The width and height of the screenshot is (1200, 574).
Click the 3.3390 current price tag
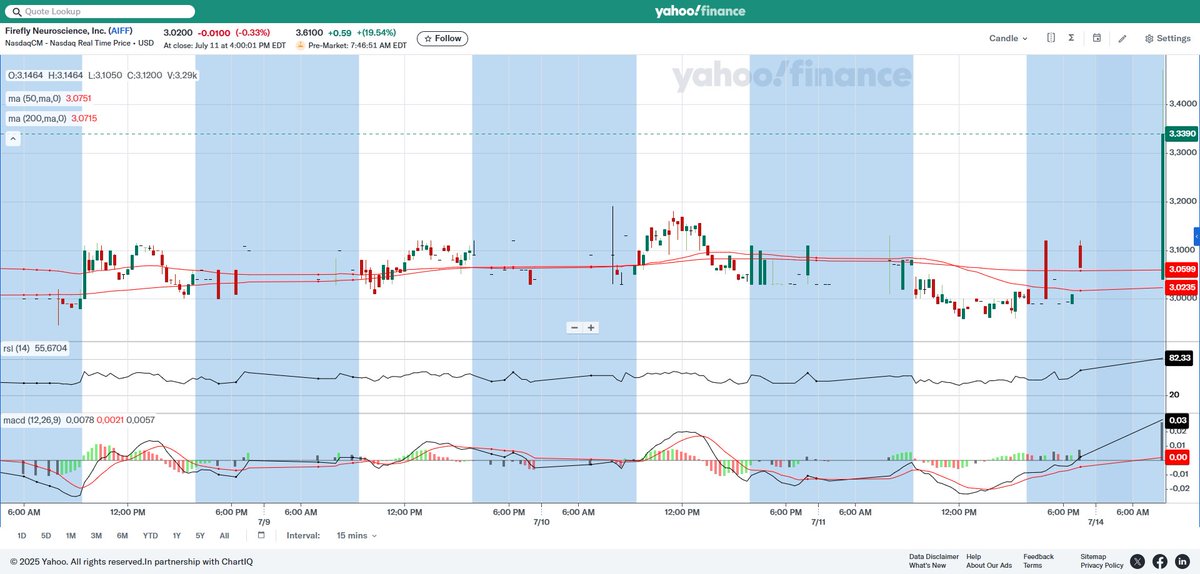tap(1180, 133)
